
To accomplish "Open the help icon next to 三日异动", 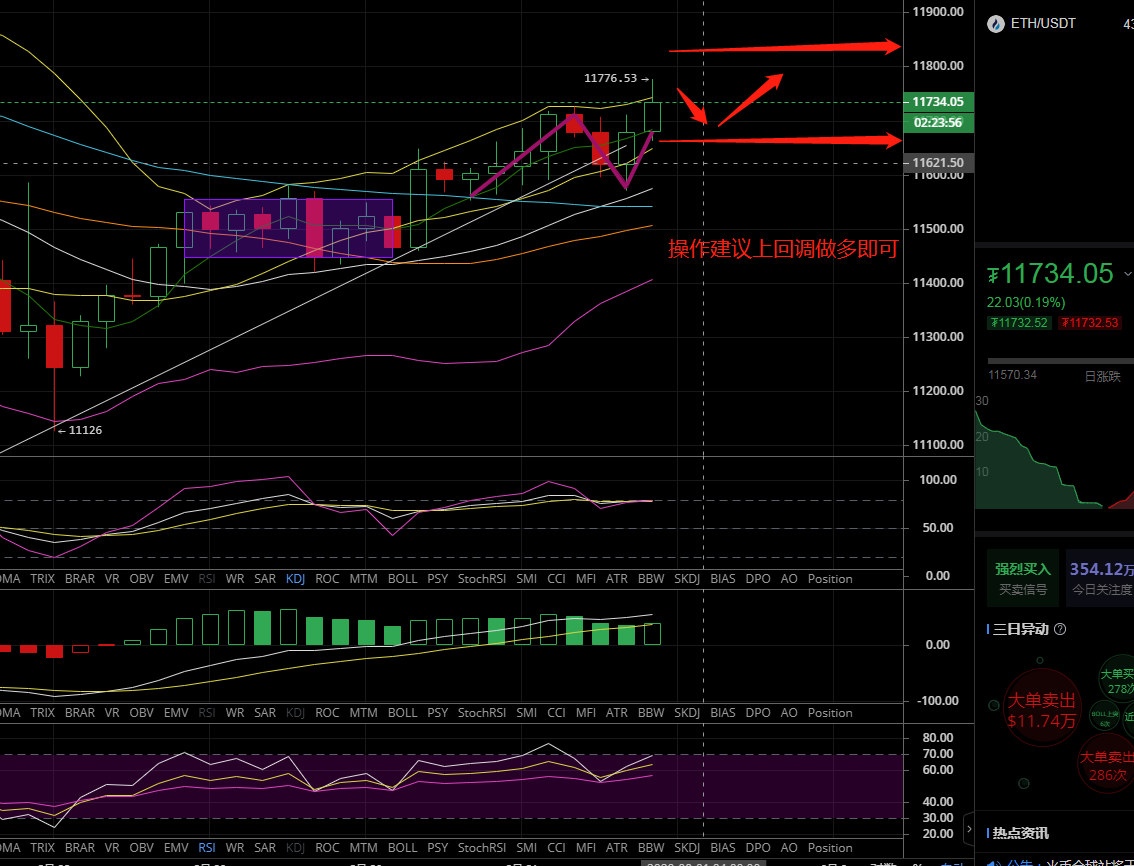I will [x=1060, y=630].
